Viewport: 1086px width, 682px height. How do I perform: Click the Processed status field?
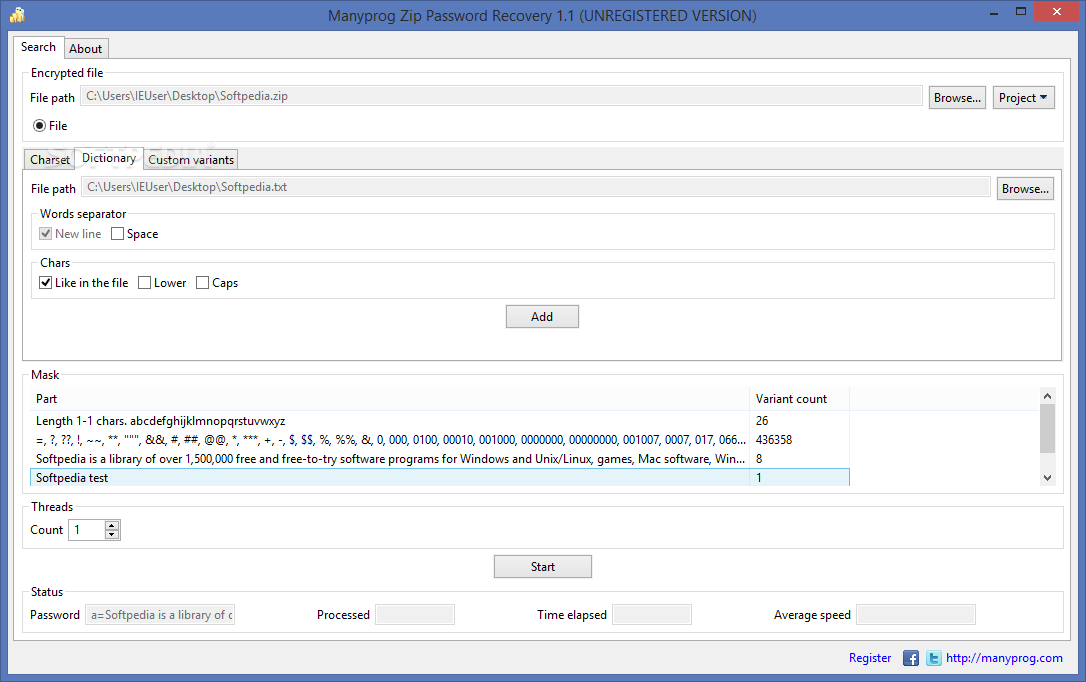[415, 615]
